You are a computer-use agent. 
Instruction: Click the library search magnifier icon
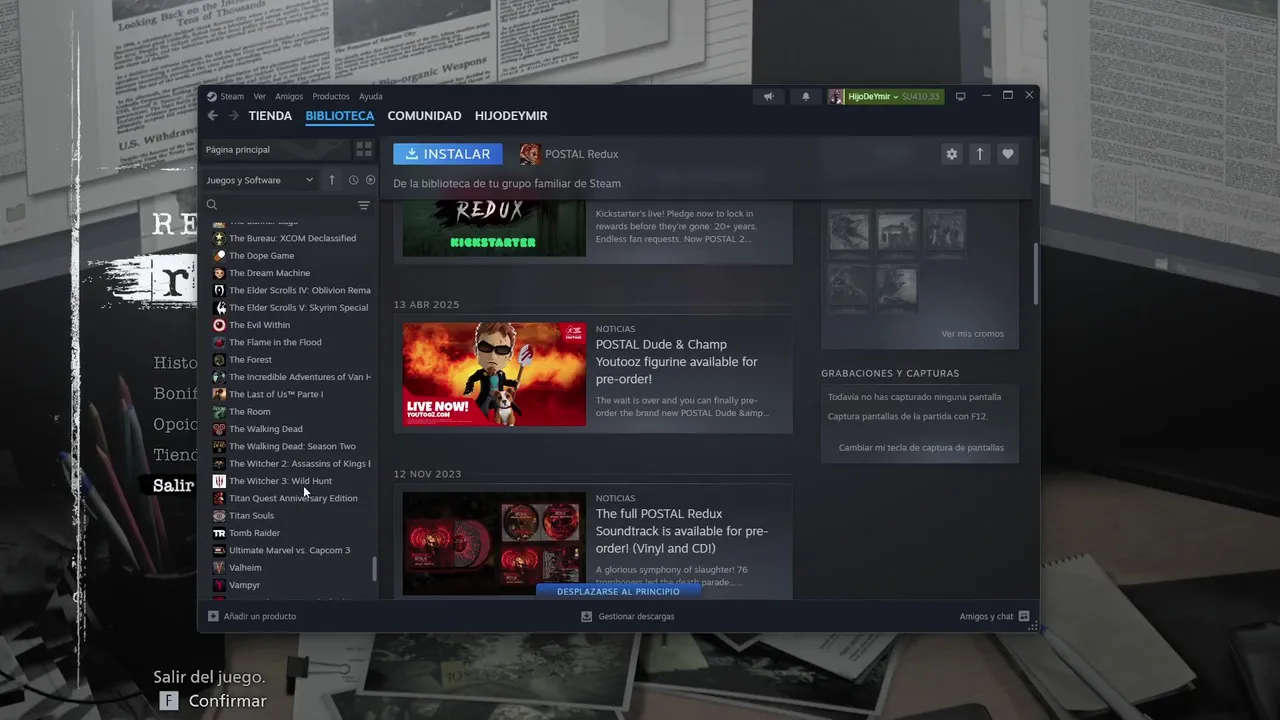point(212,205)
